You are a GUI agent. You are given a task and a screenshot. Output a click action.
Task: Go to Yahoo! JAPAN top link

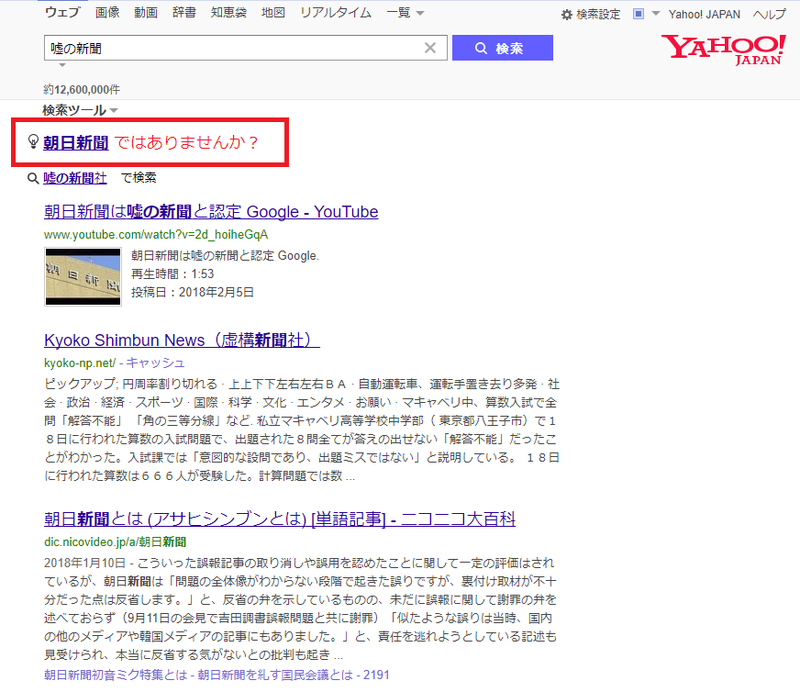pyautogui.click(x=704, y=14)
